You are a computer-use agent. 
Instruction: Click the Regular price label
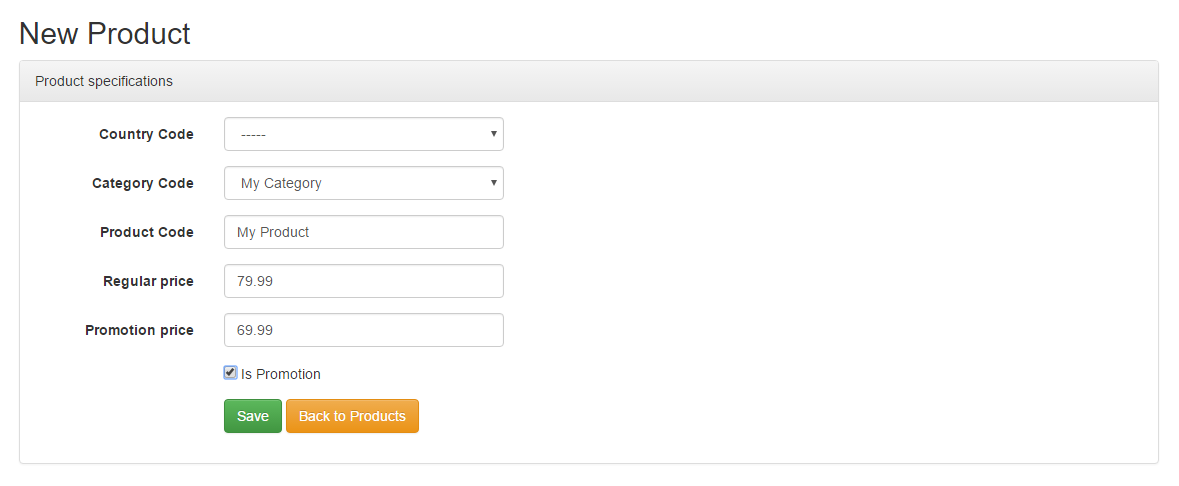click(x=148, y=281)
